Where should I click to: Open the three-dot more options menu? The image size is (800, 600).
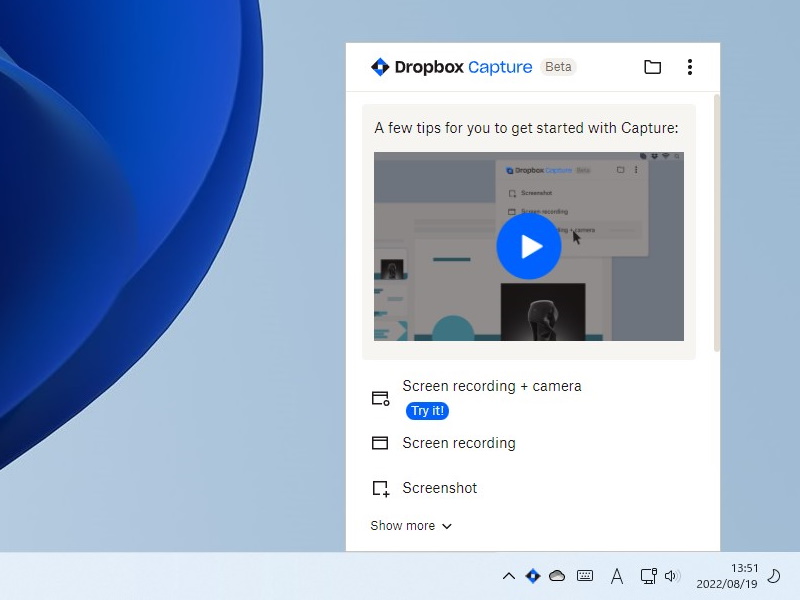coord(690,67)
